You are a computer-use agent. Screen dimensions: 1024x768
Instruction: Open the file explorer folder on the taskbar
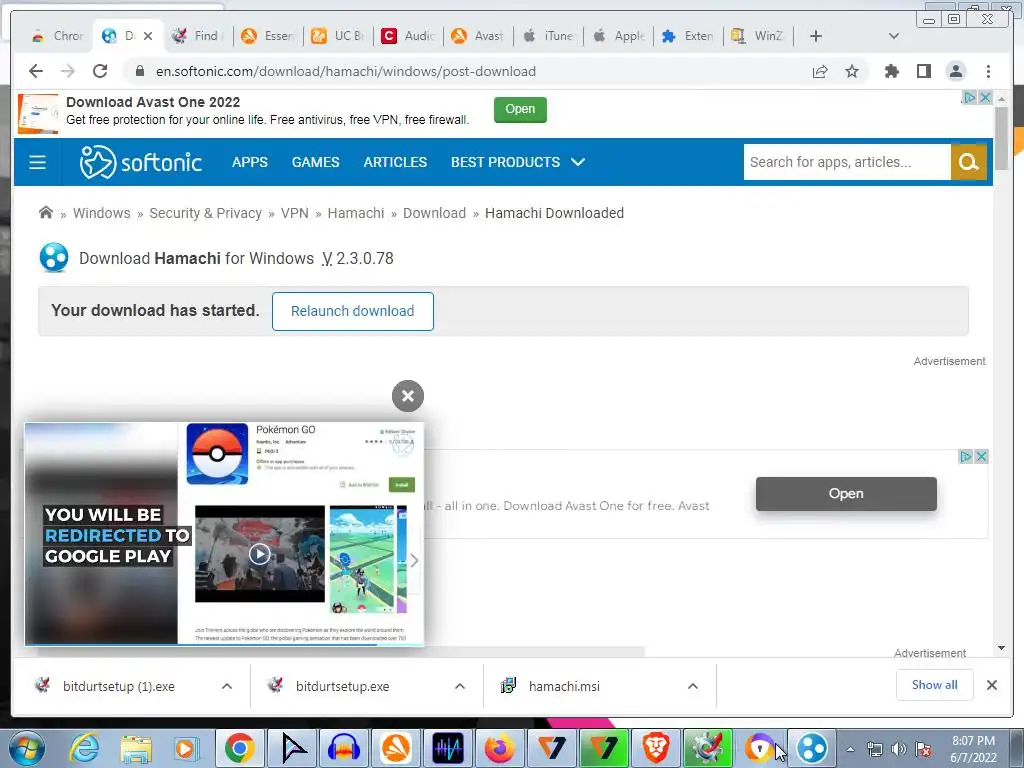(x=136, y=748)
